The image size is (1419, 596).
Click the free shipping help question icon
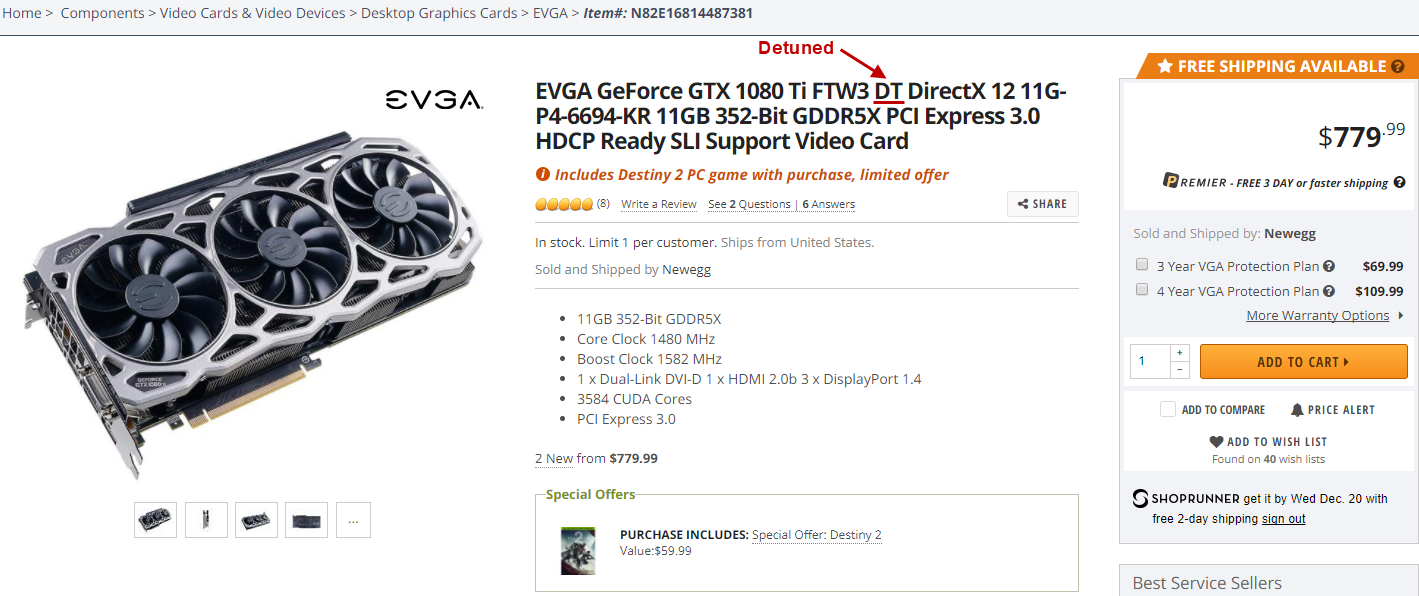click(1397, 67)
